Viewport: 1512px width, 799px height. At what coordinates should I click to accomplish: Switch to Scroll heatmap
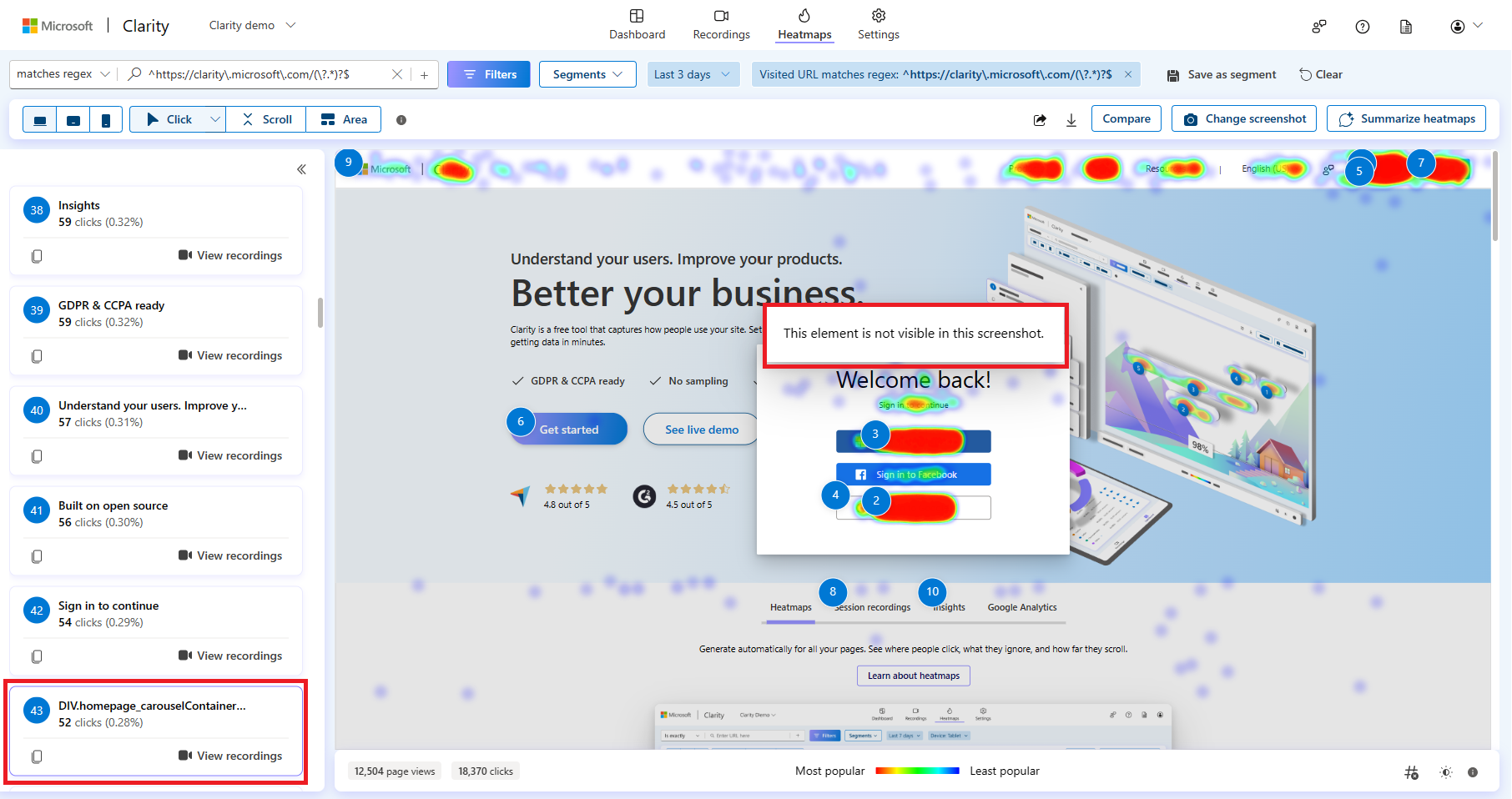coord(266,120)
